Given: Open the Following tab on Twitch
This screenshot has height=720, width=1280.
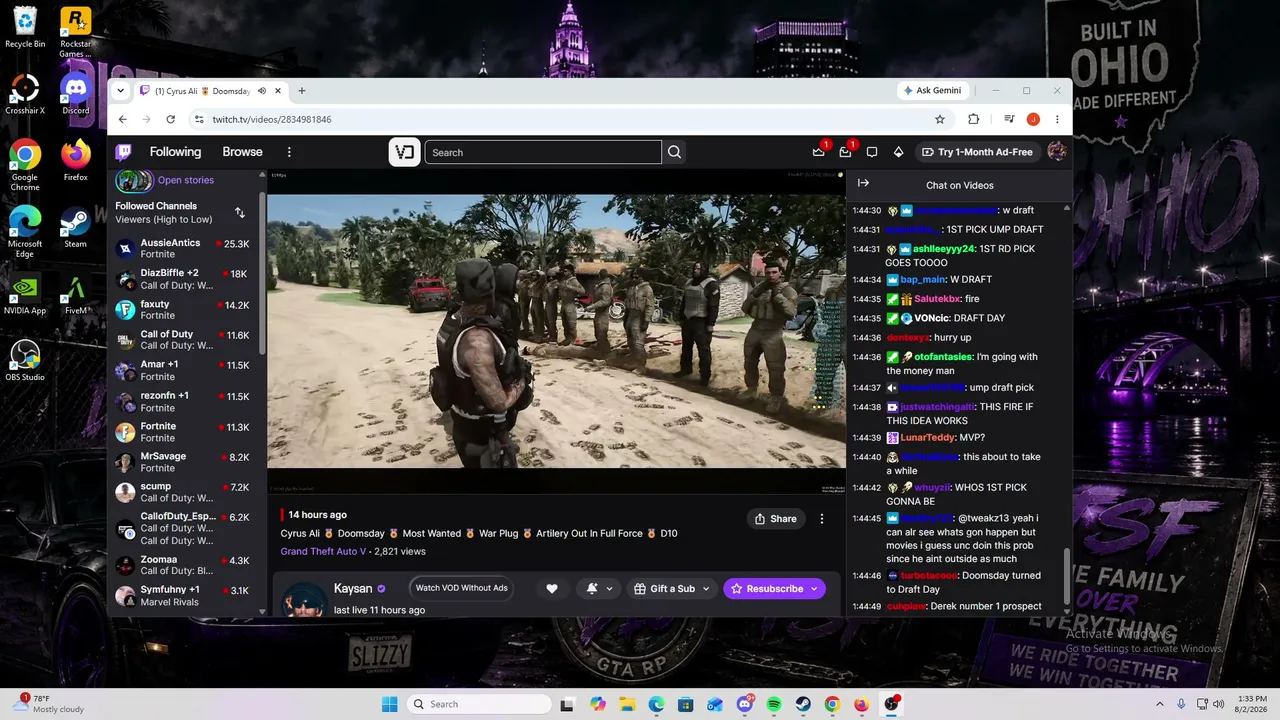Looking at the screenshot, I should click(175, 152).
